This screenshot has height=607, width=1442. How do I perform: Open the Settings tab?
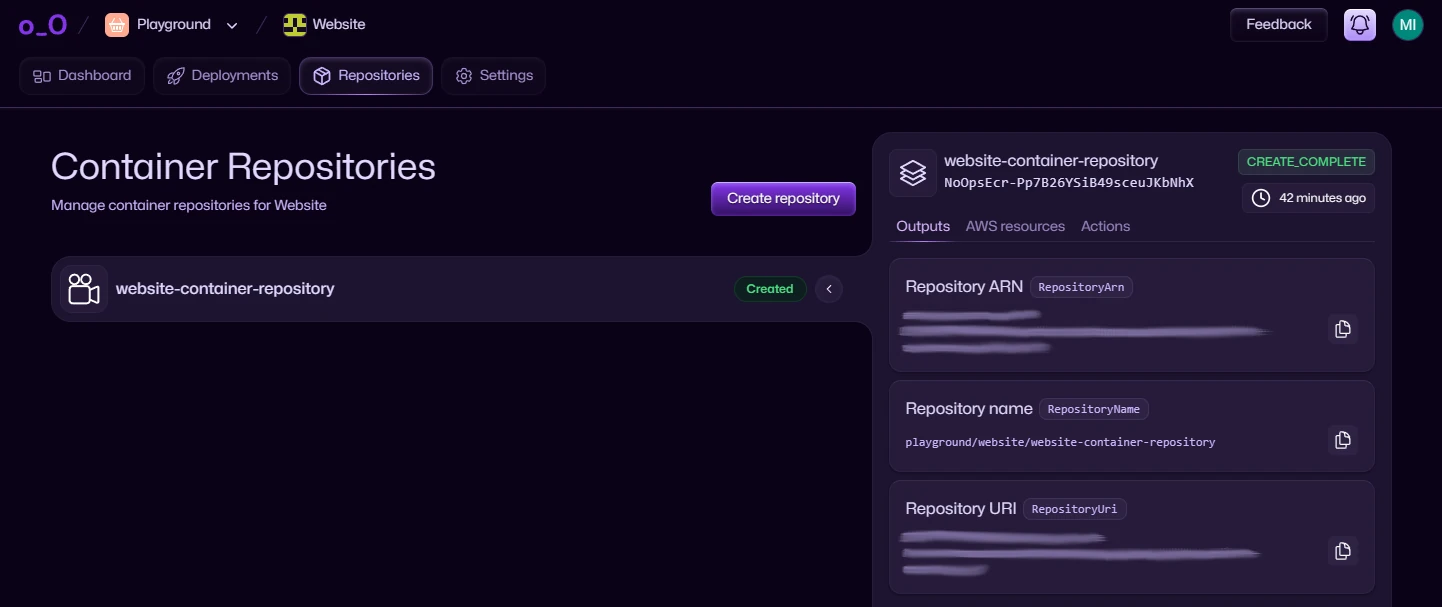(x=493, y=76)
